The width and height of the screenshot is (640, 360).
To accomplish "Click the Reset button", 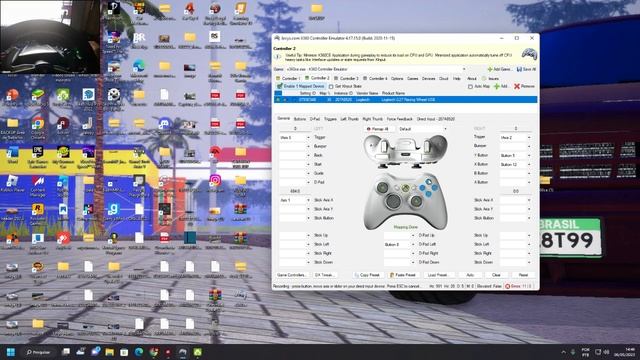I will pos(523,275).
